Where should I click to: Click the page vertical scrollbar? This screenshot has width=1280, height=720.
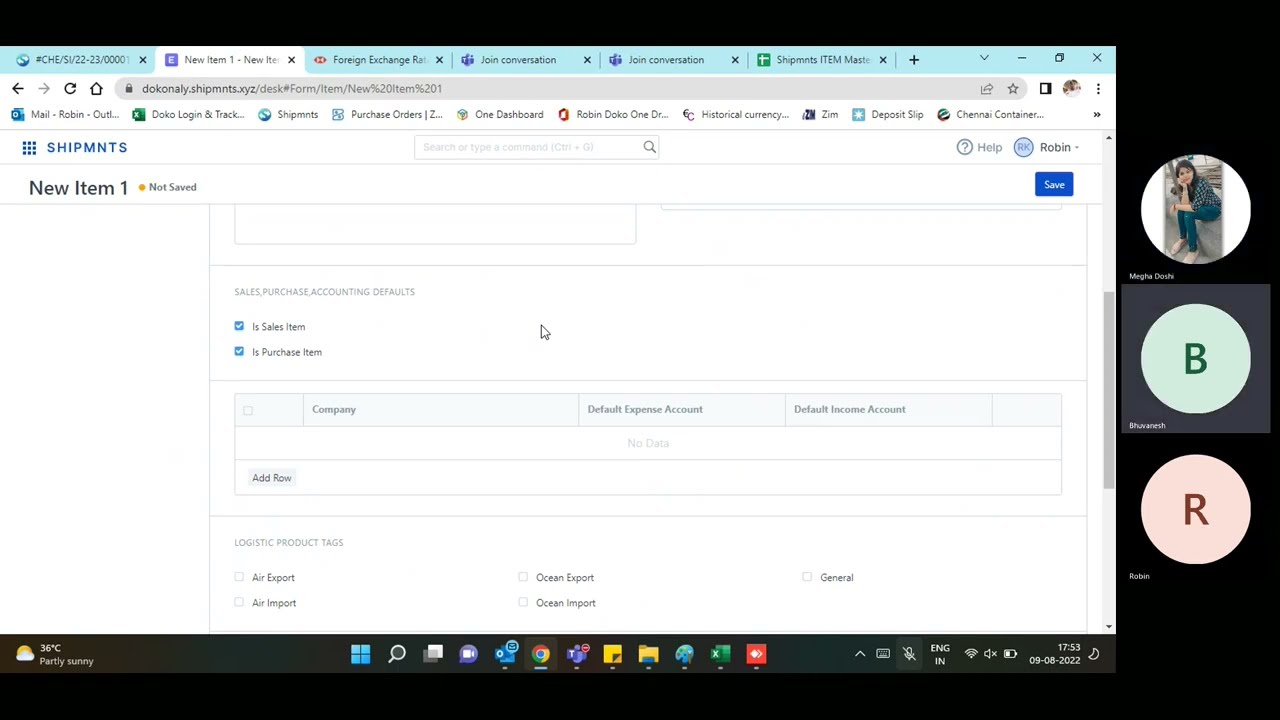coord(1108,390)
